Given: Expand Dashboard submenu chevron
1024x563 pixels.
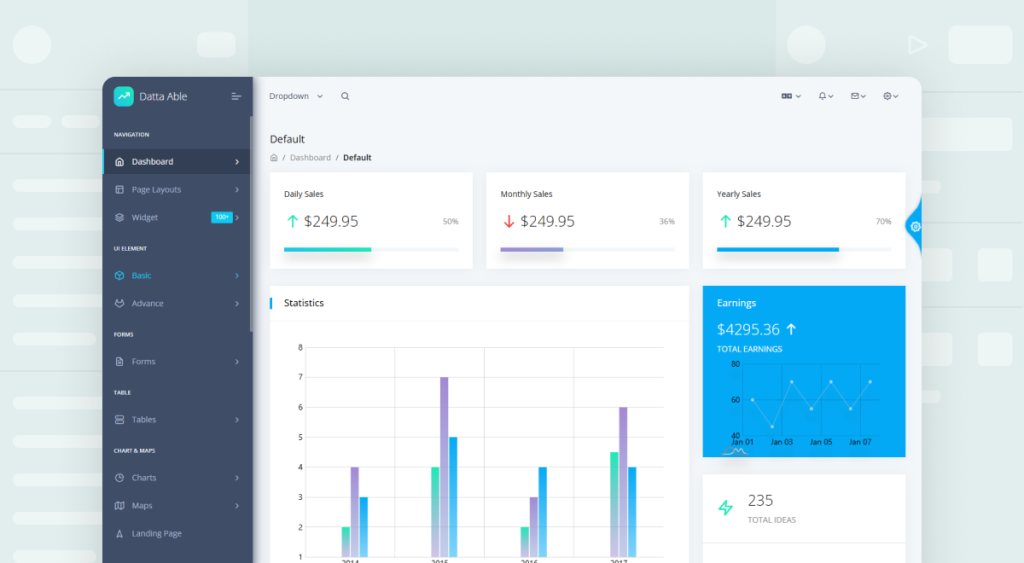Looking at the screenshot, I should [x=237, y=161].
